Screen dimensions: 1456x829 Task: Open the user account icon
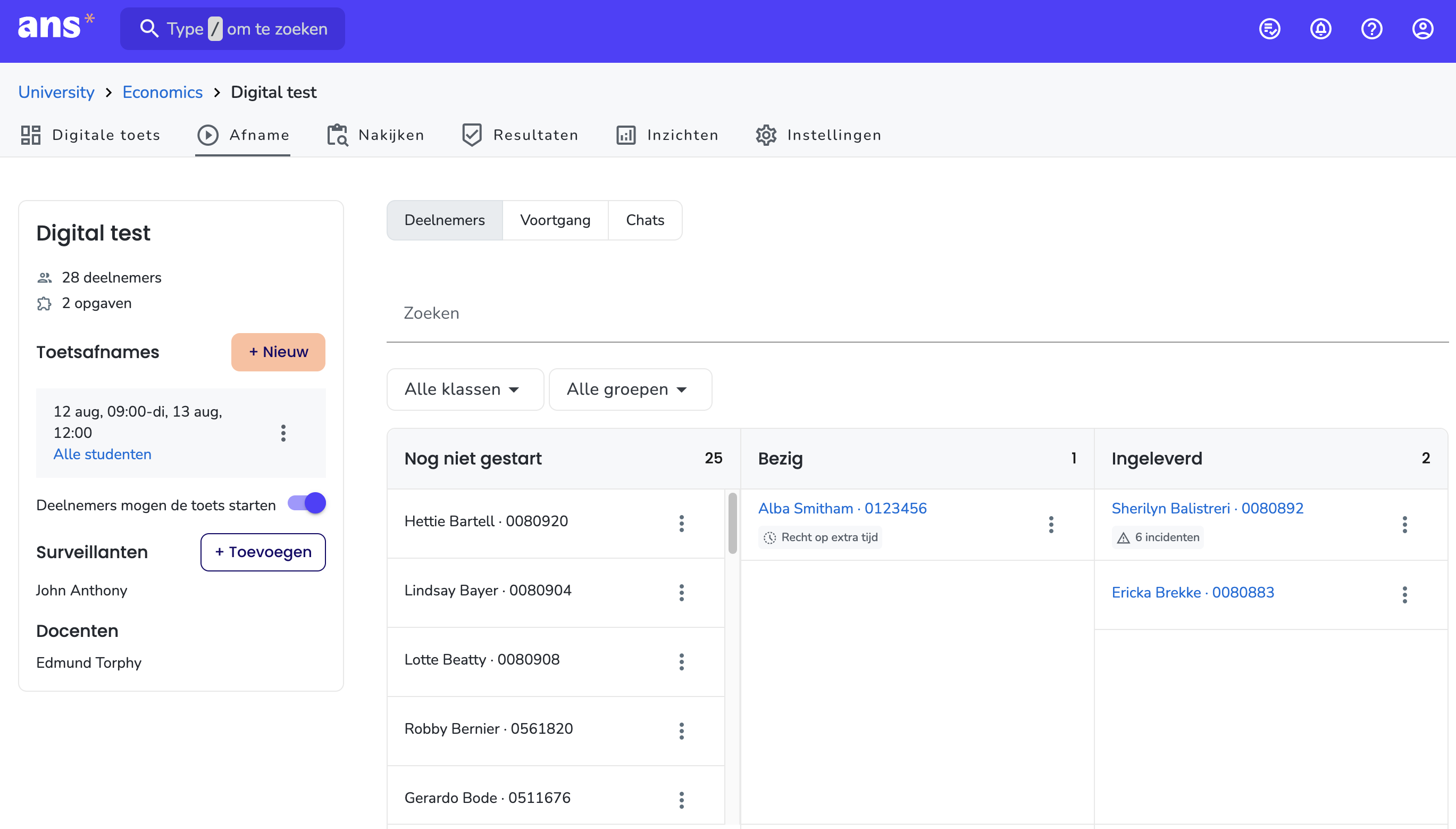point(1422,29)
